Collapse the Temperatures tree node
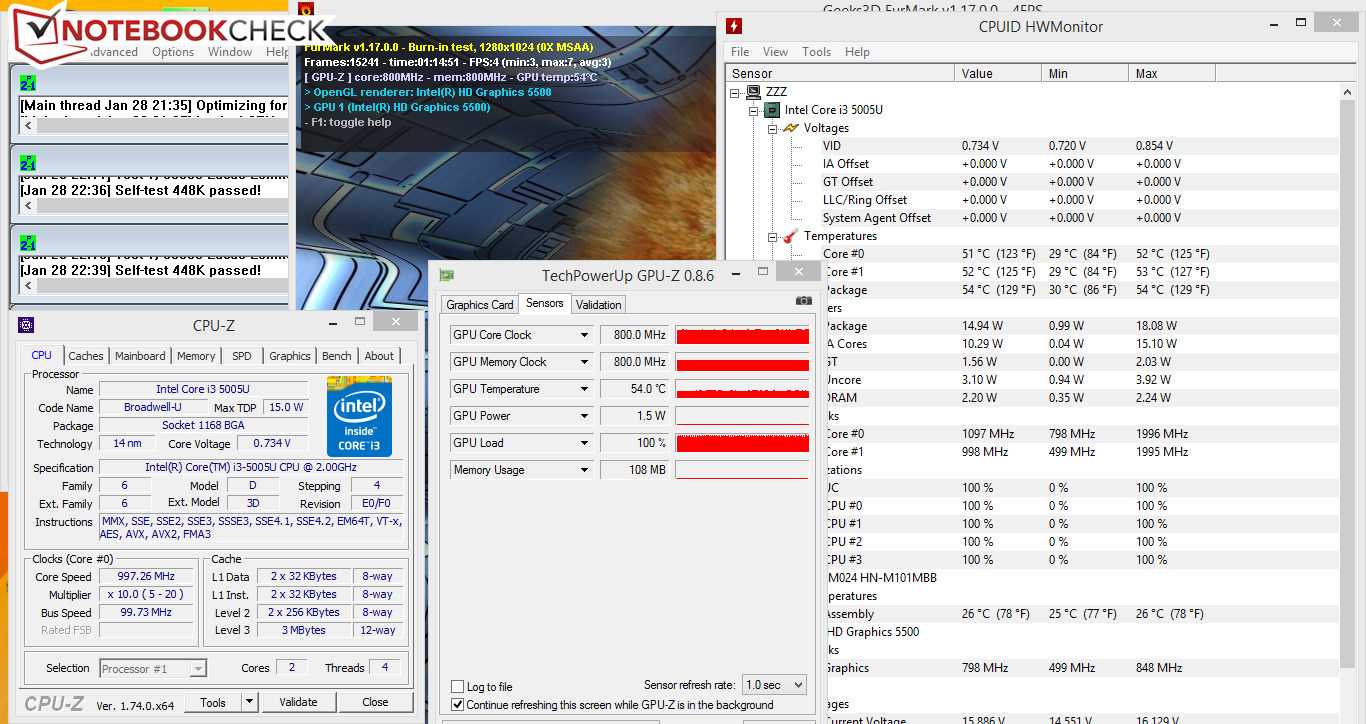The image size is (1366, 724). [x=773, y=237]
